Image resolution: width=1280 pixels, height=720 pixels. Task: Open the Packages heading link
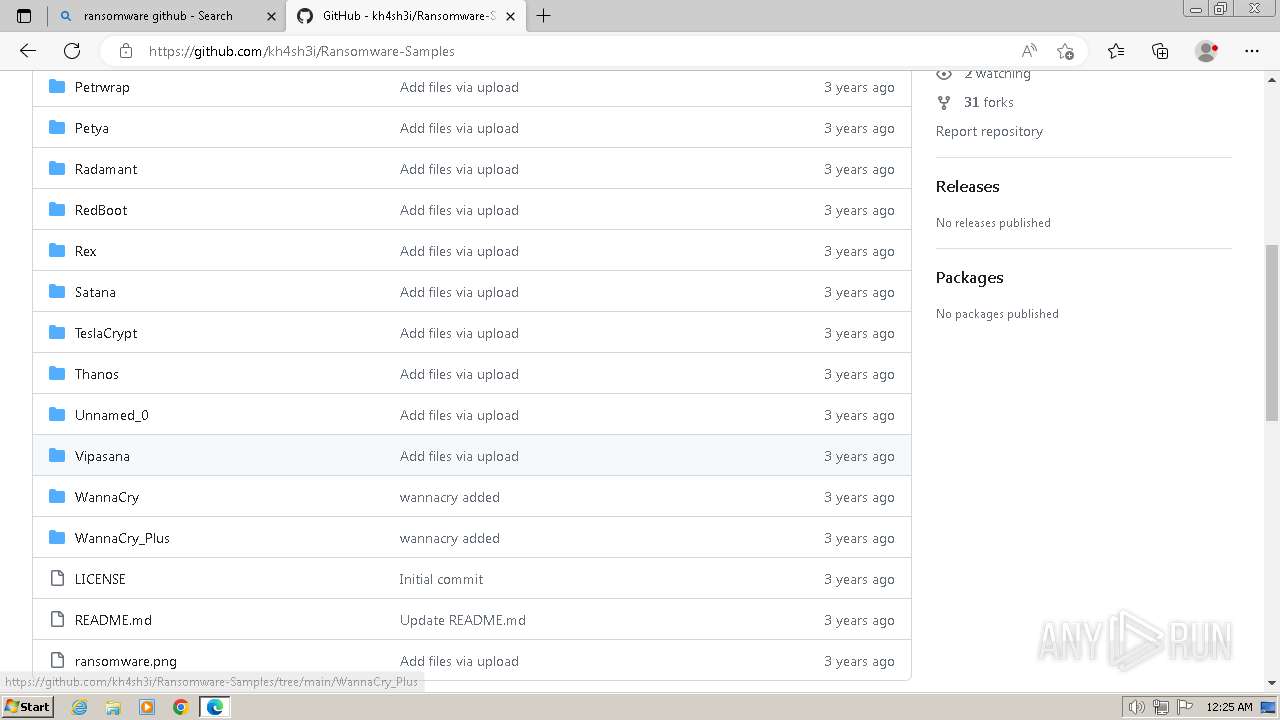click(x=969, y=277)
